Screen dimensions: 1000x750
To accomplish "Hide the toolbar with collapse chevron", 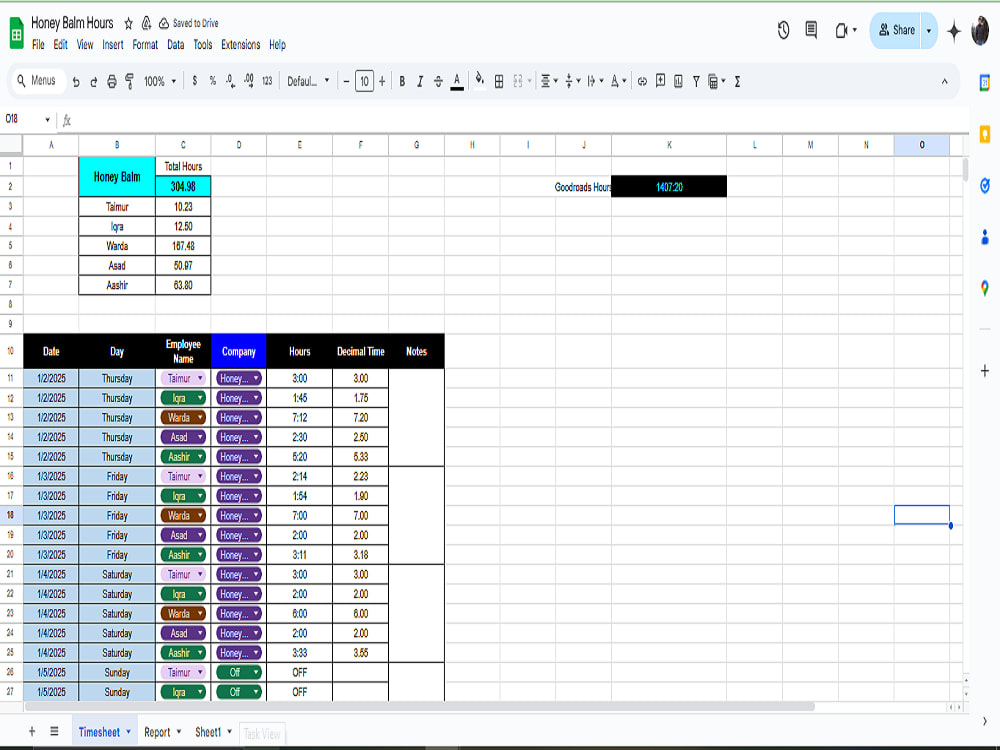I will pos(945,82).
